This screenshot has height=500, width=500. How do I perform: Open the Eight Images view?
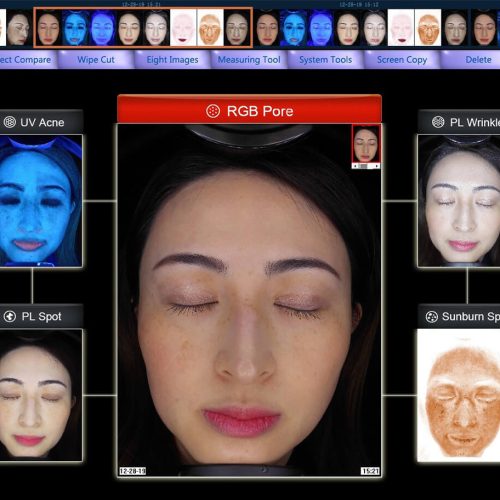pos(172,60)
